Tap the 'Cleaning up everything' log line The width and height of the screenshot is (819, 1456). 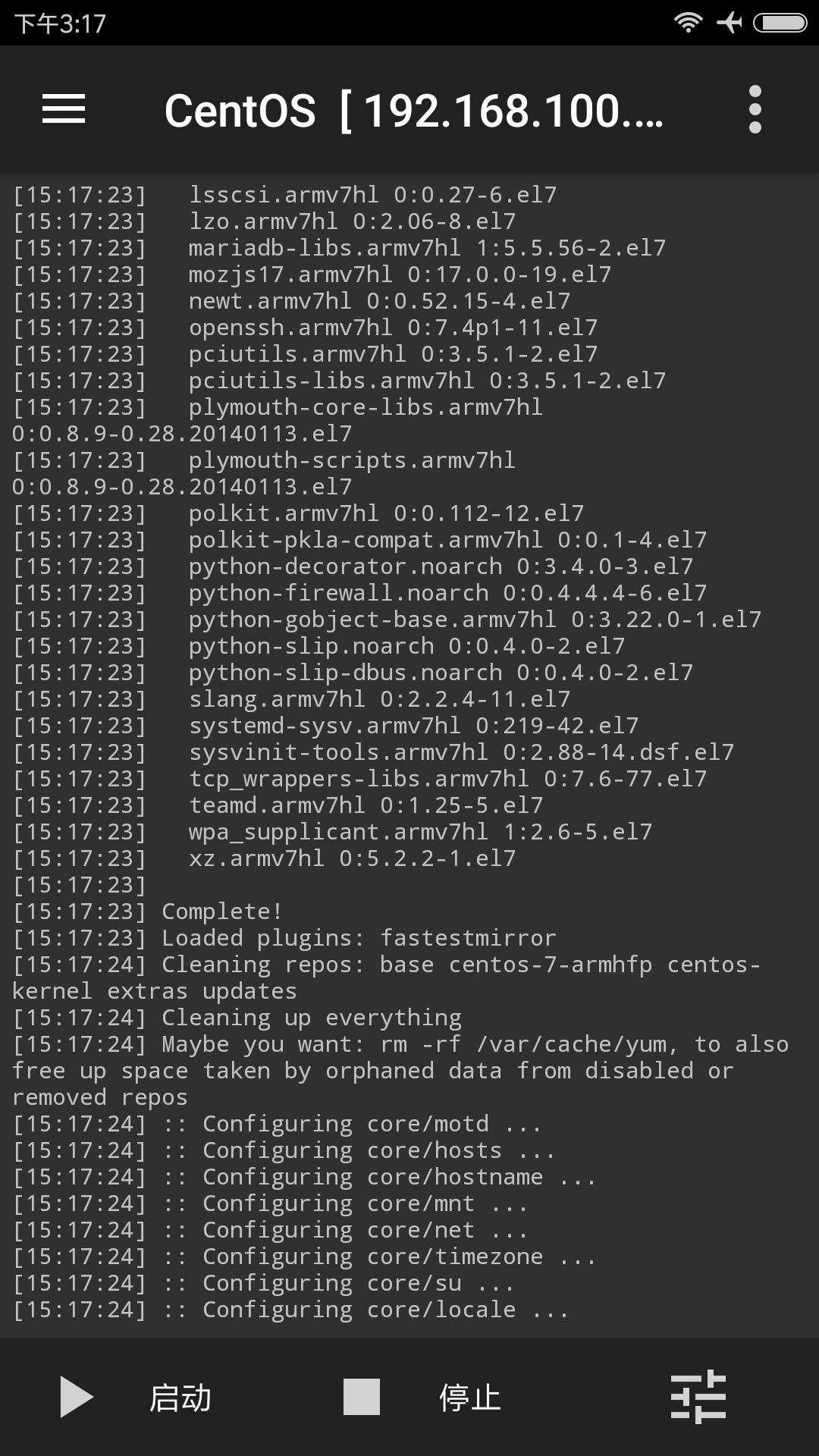[x=237, y=1018]
